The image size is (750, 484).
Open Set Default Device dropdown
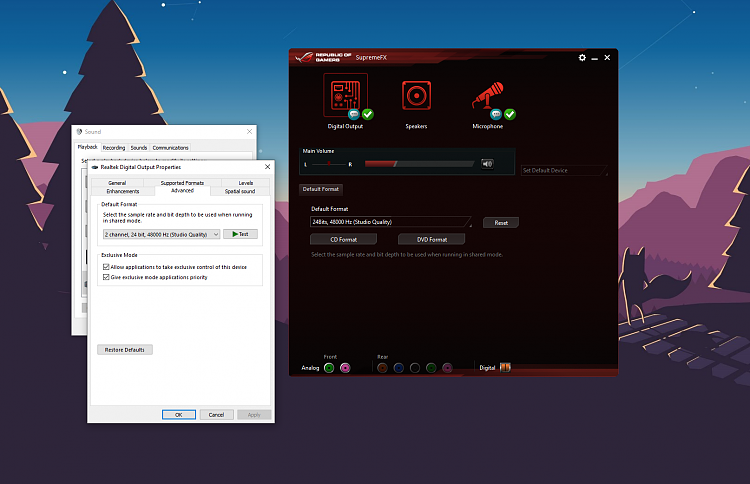click(x=564, y=170)
